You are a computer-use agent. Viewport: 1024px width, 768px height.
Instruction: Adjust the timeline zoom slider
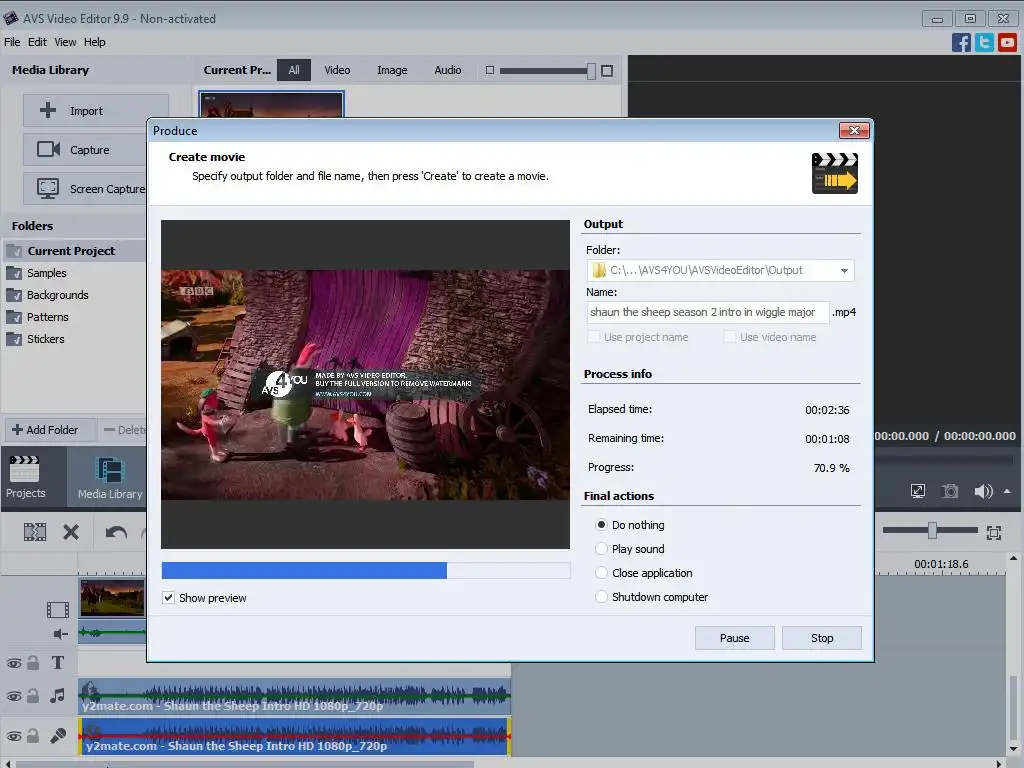click(x=932, y=531)
